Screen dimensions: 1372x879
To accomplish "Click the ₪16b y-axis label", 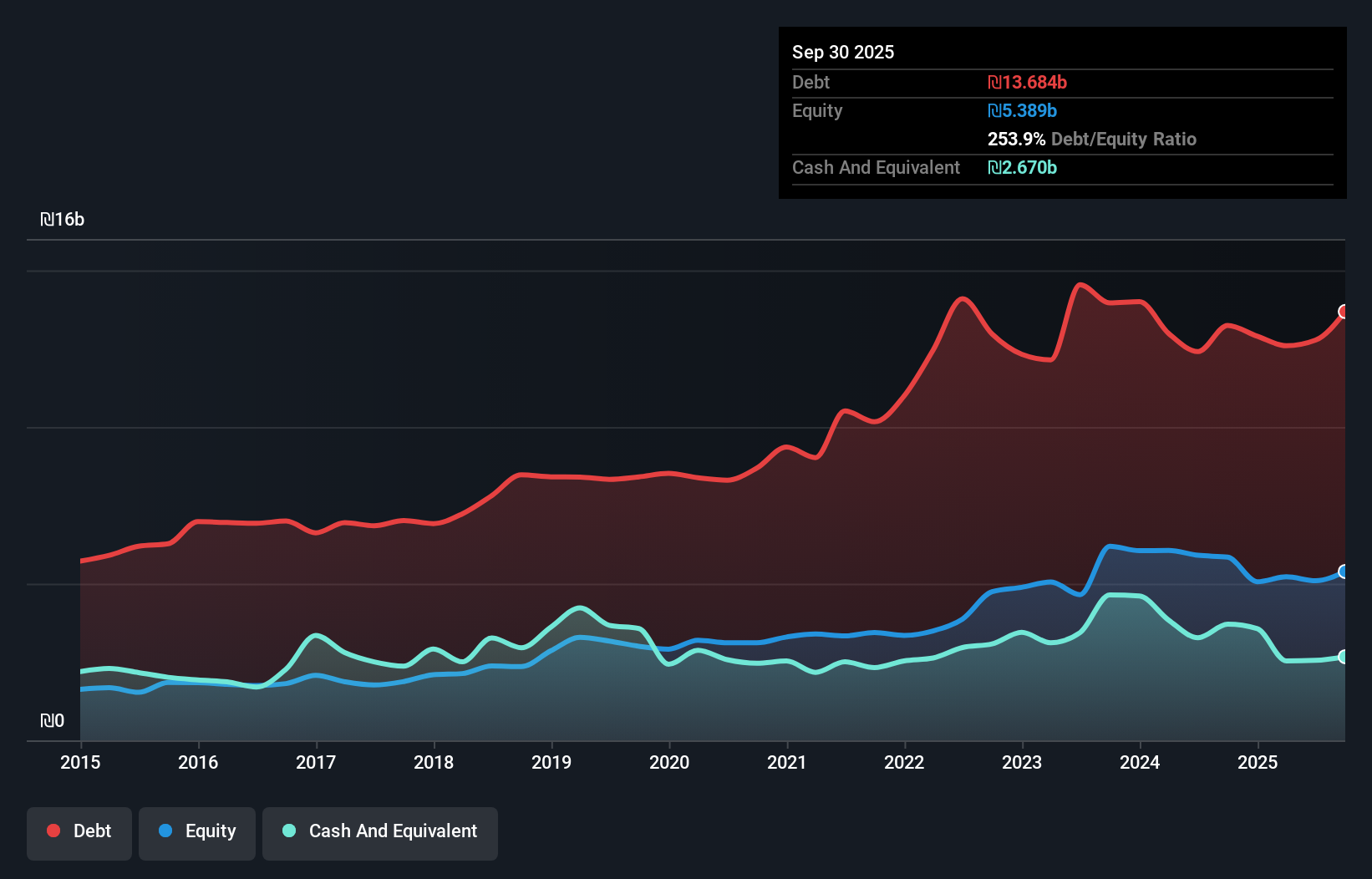I will coord(63,220).
